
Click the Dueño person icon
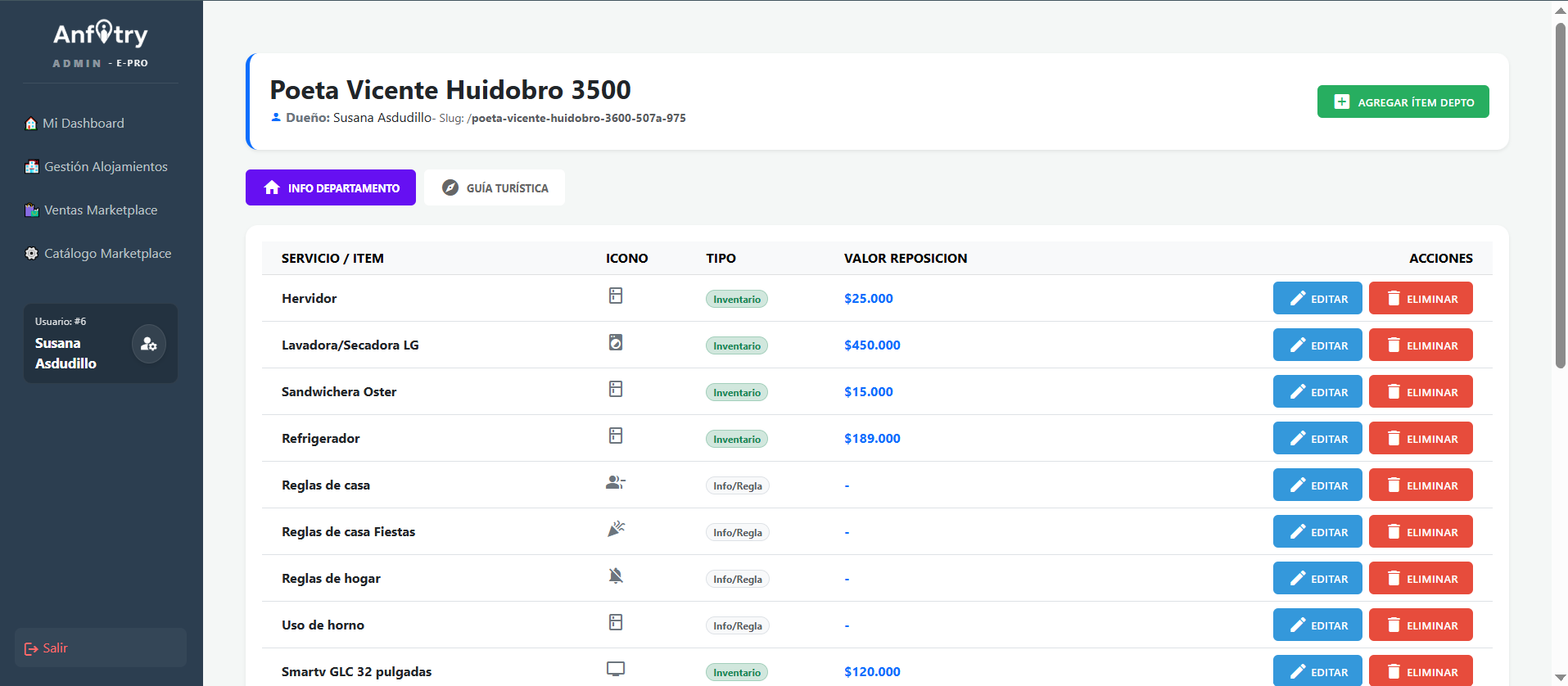pyautogui.click(x=276, y=117)
